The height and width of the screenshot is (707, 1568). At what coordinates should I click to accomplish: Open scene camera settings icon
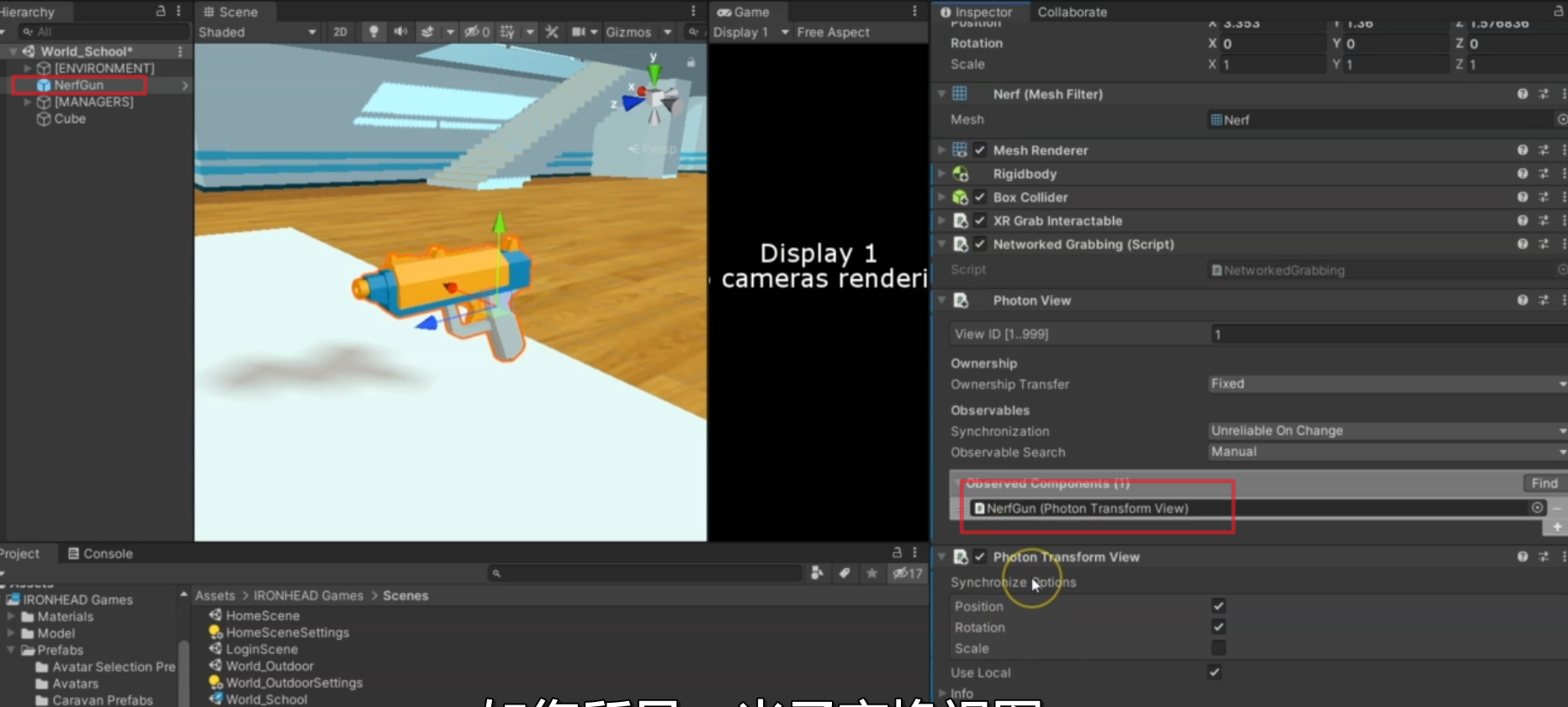pos(579,32)
